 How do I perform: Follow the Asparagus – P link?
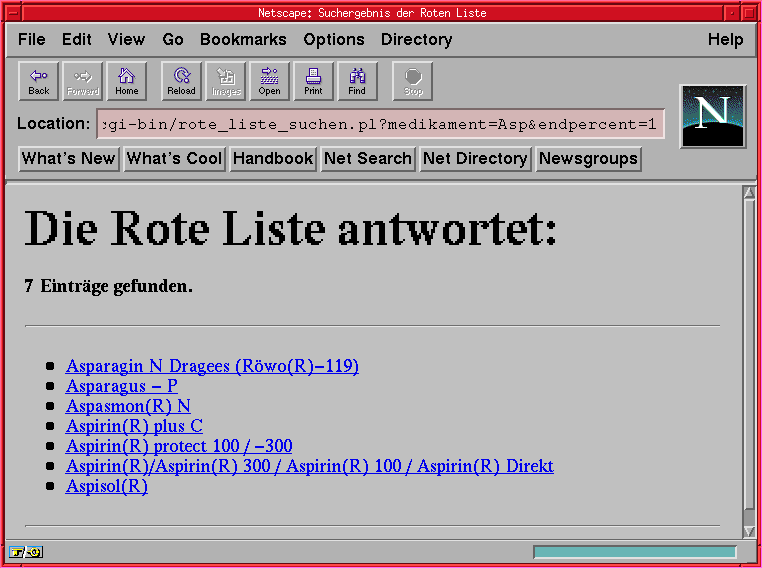[121, 386]
